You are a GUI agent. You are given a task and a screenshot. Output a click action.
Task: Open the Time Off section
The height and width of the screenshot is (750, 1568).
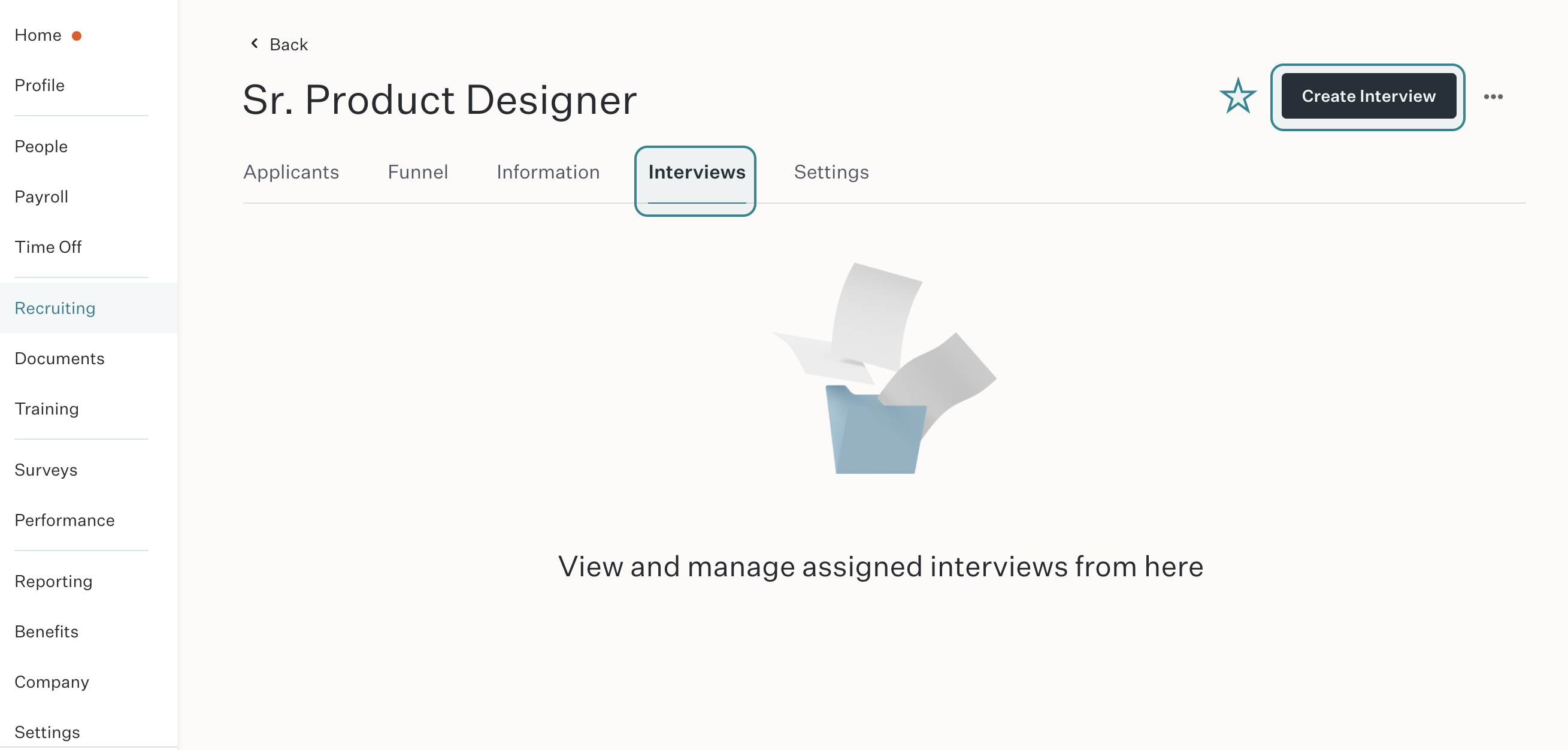click(x=48, y=247)
